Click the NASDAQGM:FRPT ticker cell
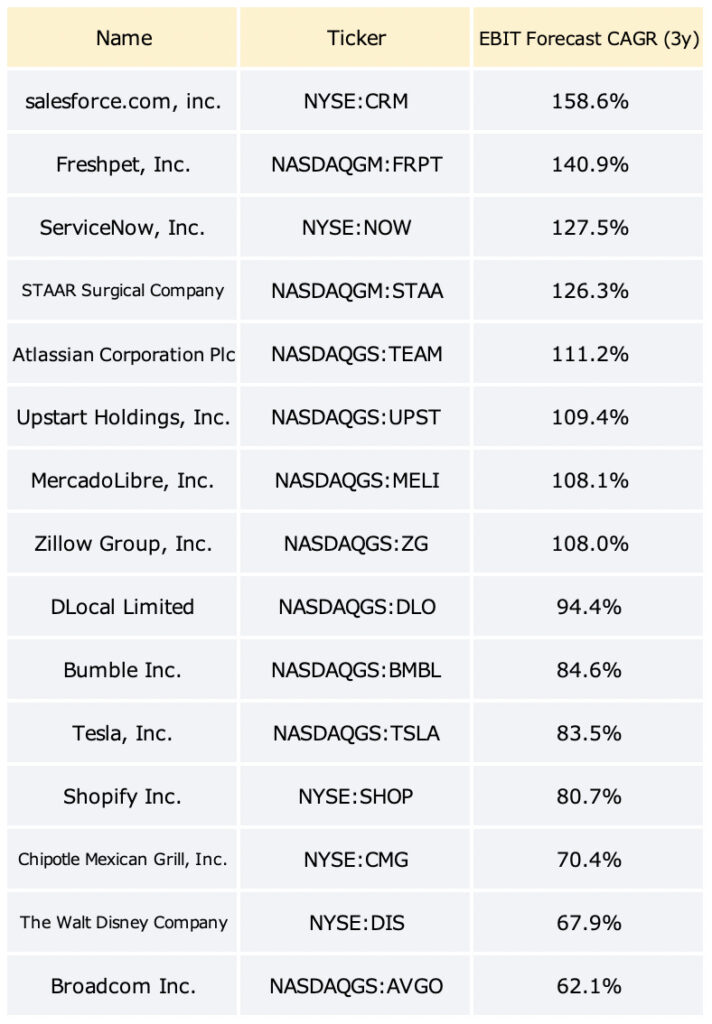The width and height of the screenshot is (712, 1024). tap(355, 164)
